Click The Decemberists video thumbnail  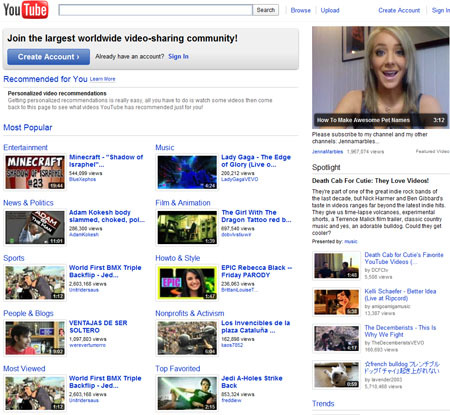[x=336, y=339]
